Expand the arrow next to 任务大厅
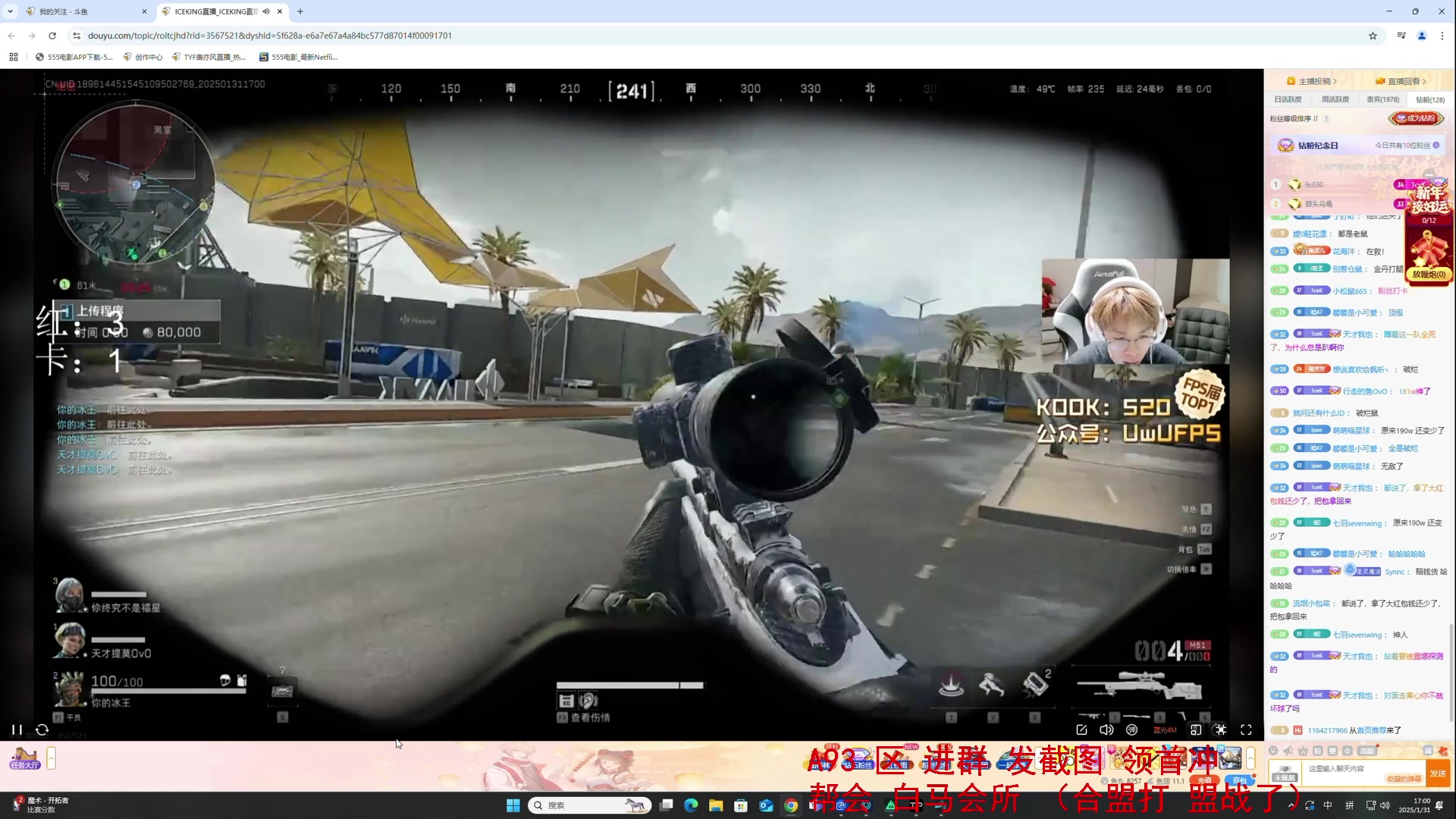This screenshot has width=1456, height=819. tap(51, 758)
